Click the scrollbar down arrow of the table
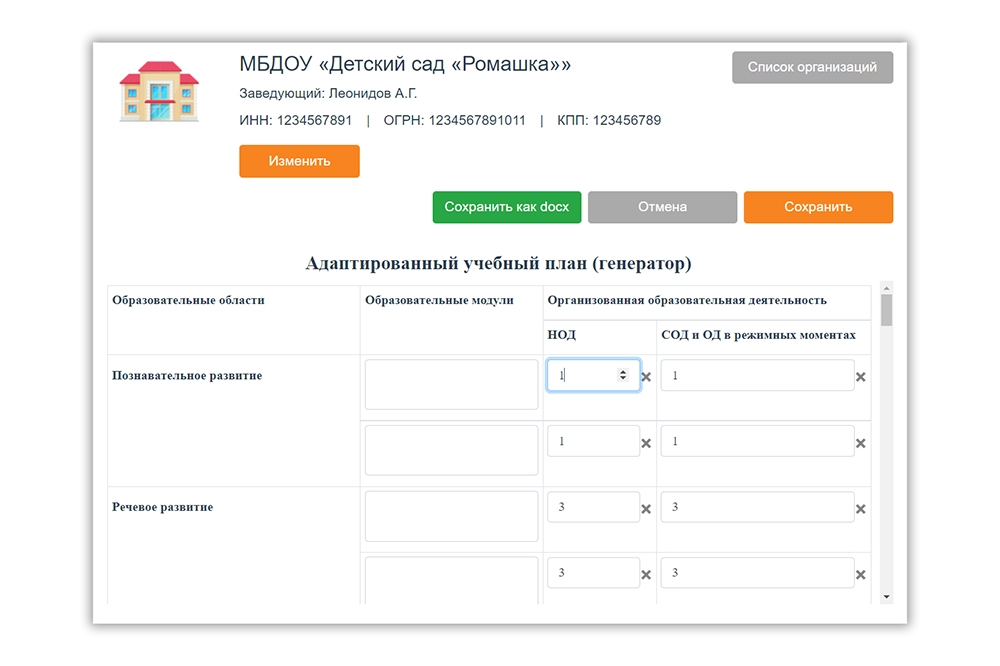This screenshot has height=666, width=1000. 886,597
